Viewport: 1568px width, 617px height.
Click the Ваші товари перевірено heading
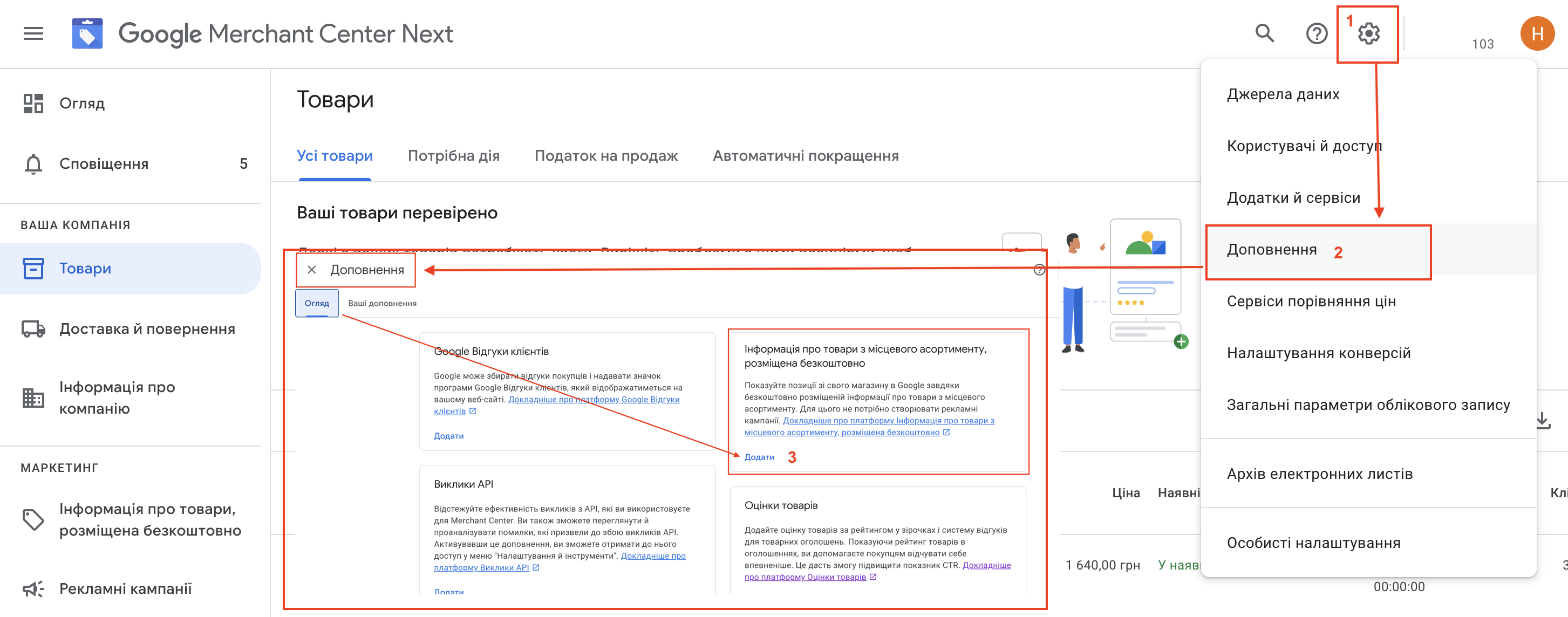pos(397,212)
